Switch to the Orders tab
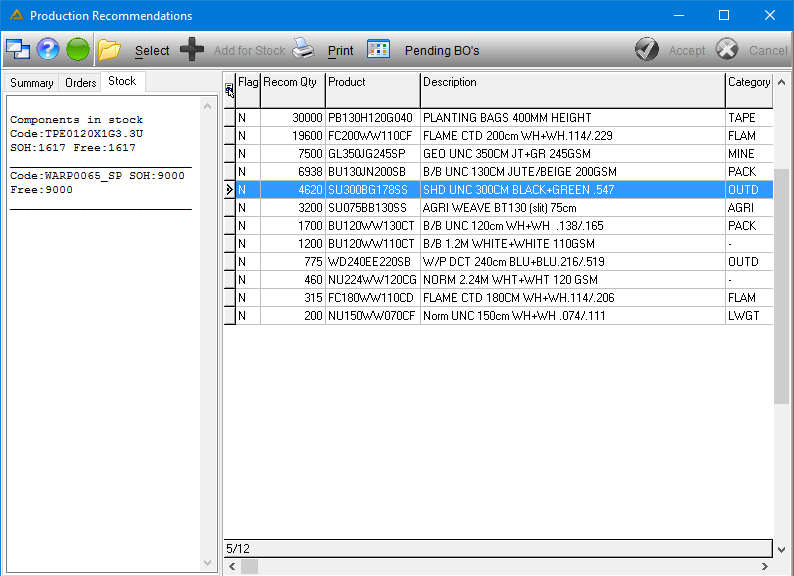 [x=81, y=83]
